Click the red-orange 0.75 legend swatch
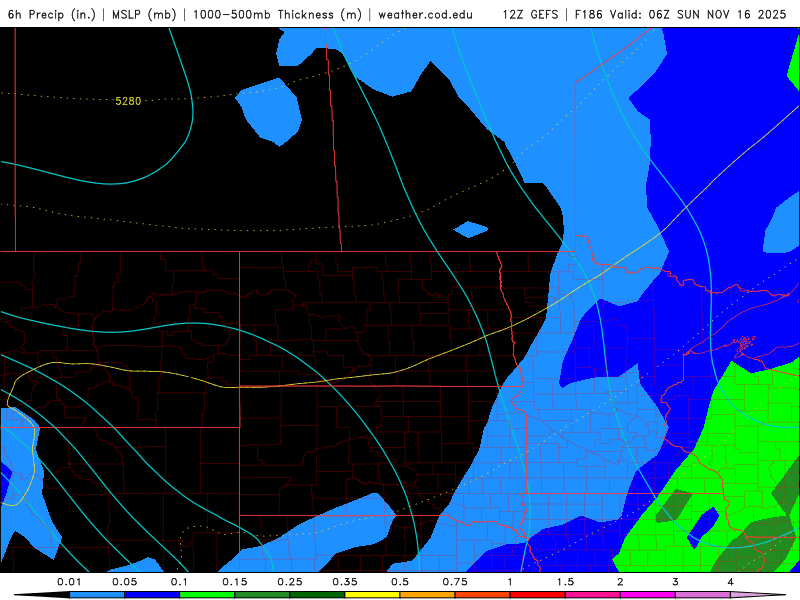800x600 pixels. [x=483, y=595]
